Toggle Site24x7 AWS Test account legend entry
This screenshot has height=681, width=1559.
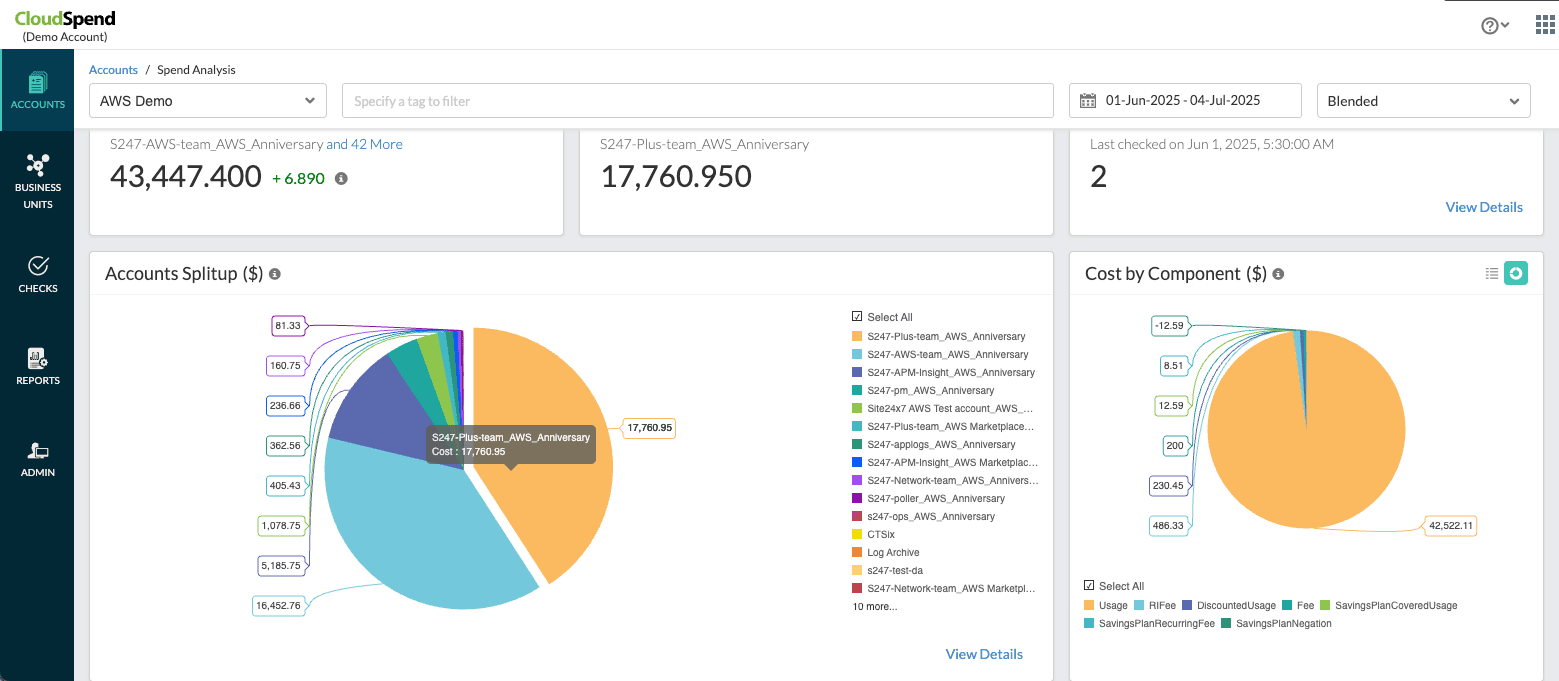(x=942, y=408)
